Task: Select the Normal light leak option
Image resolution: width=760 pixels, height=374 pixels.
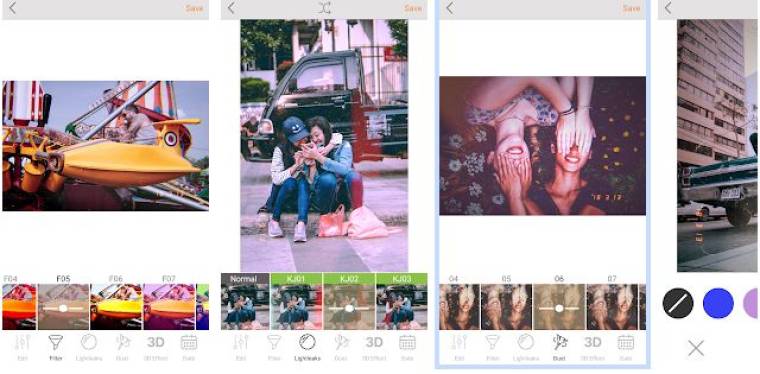Action: click(x=245, y=301)
